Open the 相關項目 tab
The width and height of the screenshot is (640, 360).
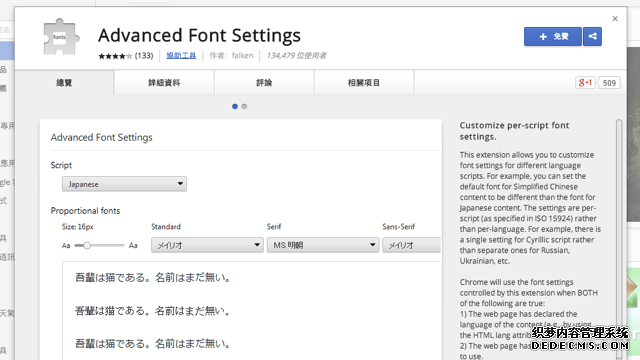364,83
